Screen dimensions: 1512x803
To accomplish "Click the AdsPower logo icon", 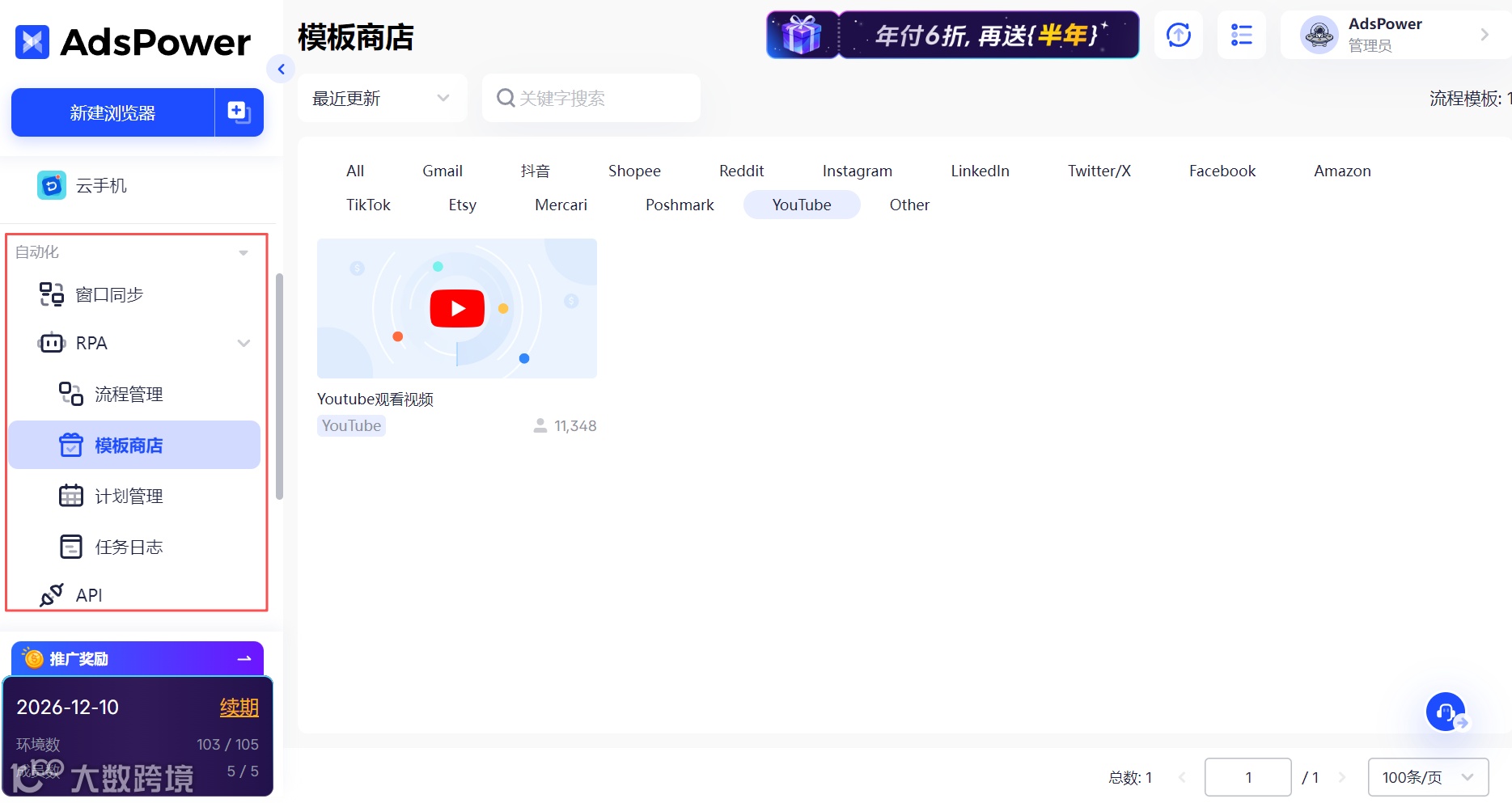I will click(x=32, y=42).
